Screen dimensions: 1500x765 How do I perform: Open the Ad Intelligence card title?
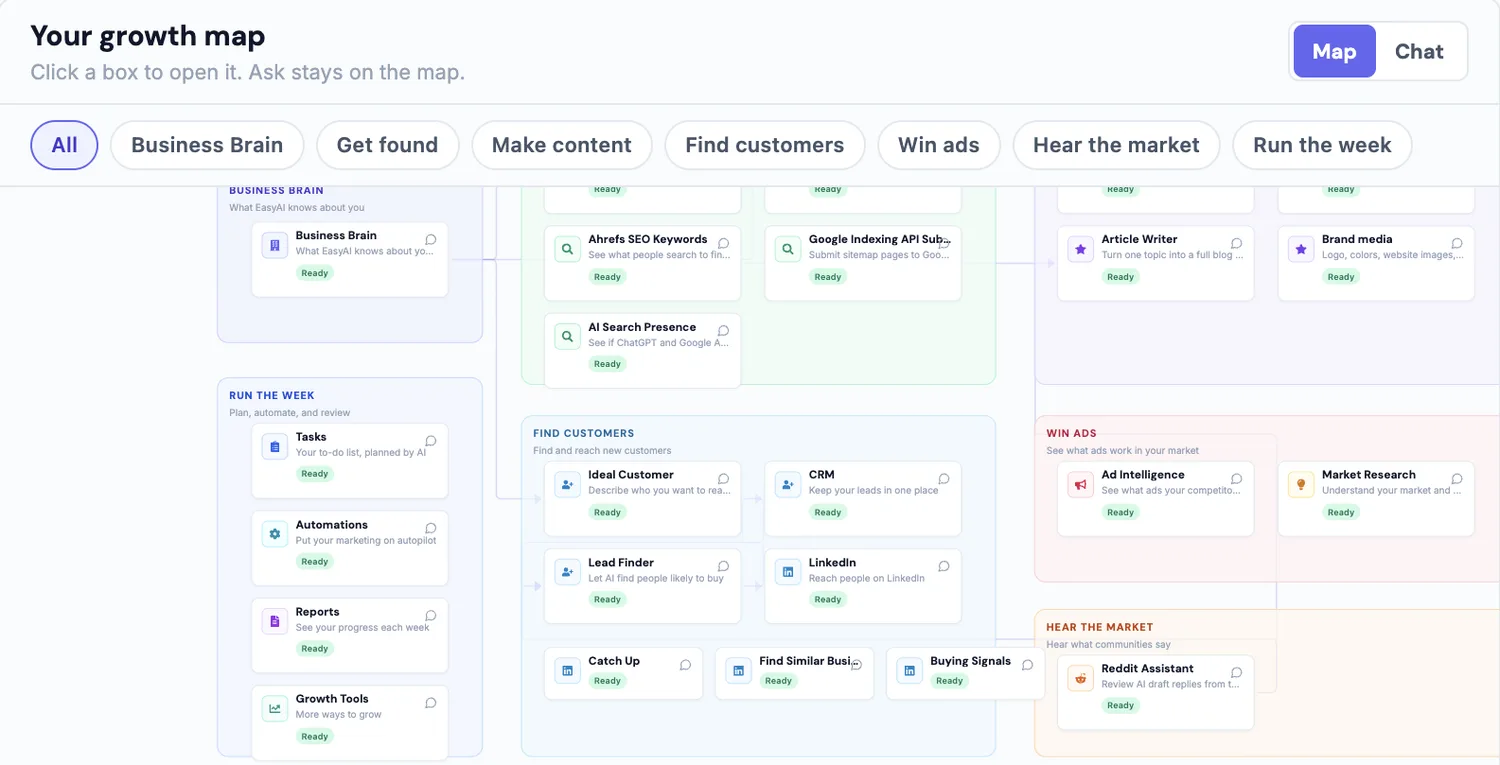coord(1143,475)
